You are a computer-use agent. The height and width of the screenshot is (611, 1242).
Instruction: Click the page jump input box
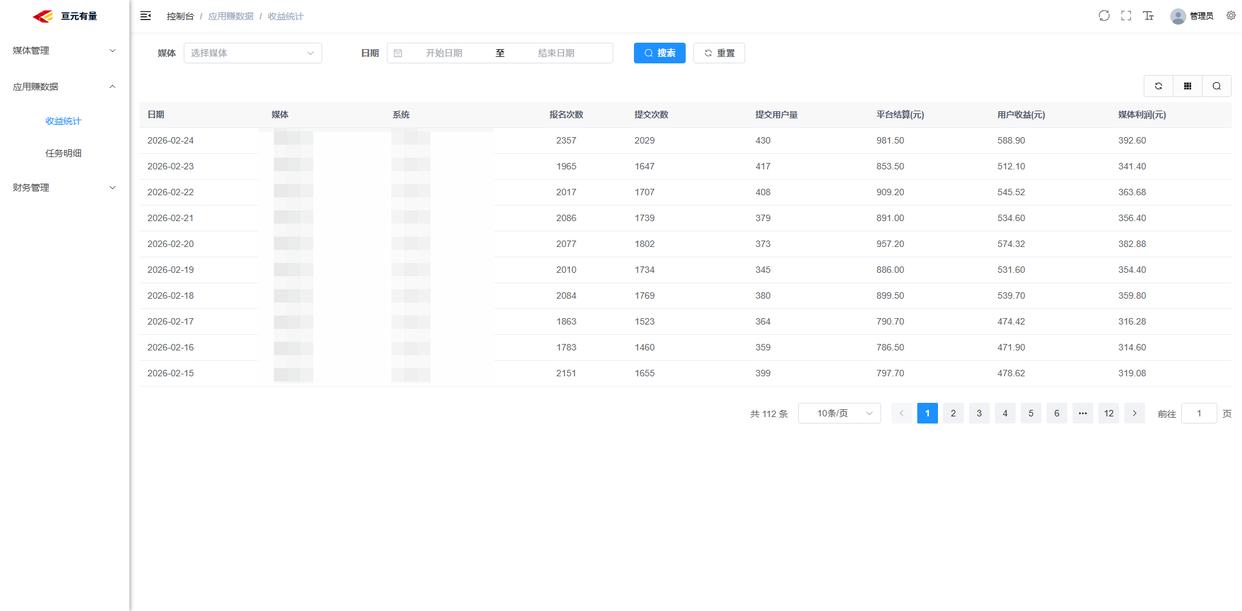[1199, 413]
